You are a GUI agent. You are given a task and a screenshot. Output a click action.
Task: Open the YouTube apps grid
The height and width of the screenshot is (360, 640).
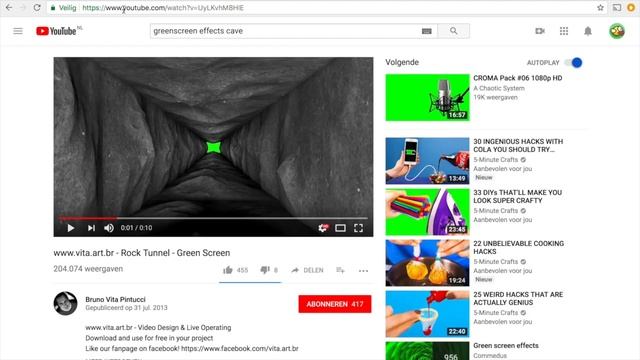[x=564, y=31]
